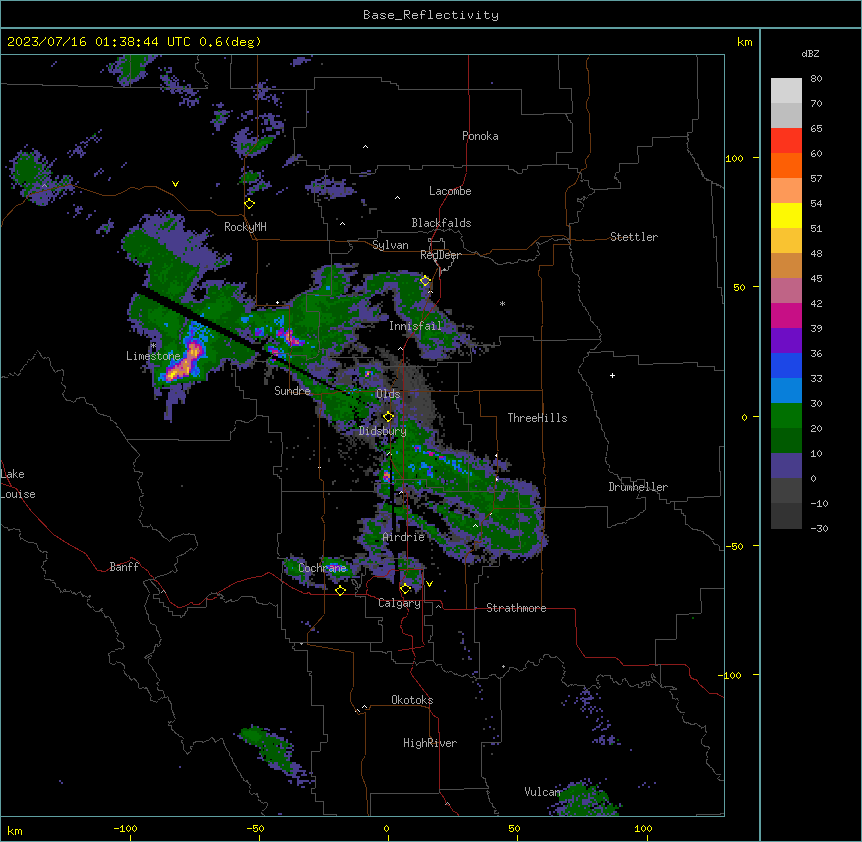
Task: Click the yellow diamond marker above Calgary
Action: point(405,589)
